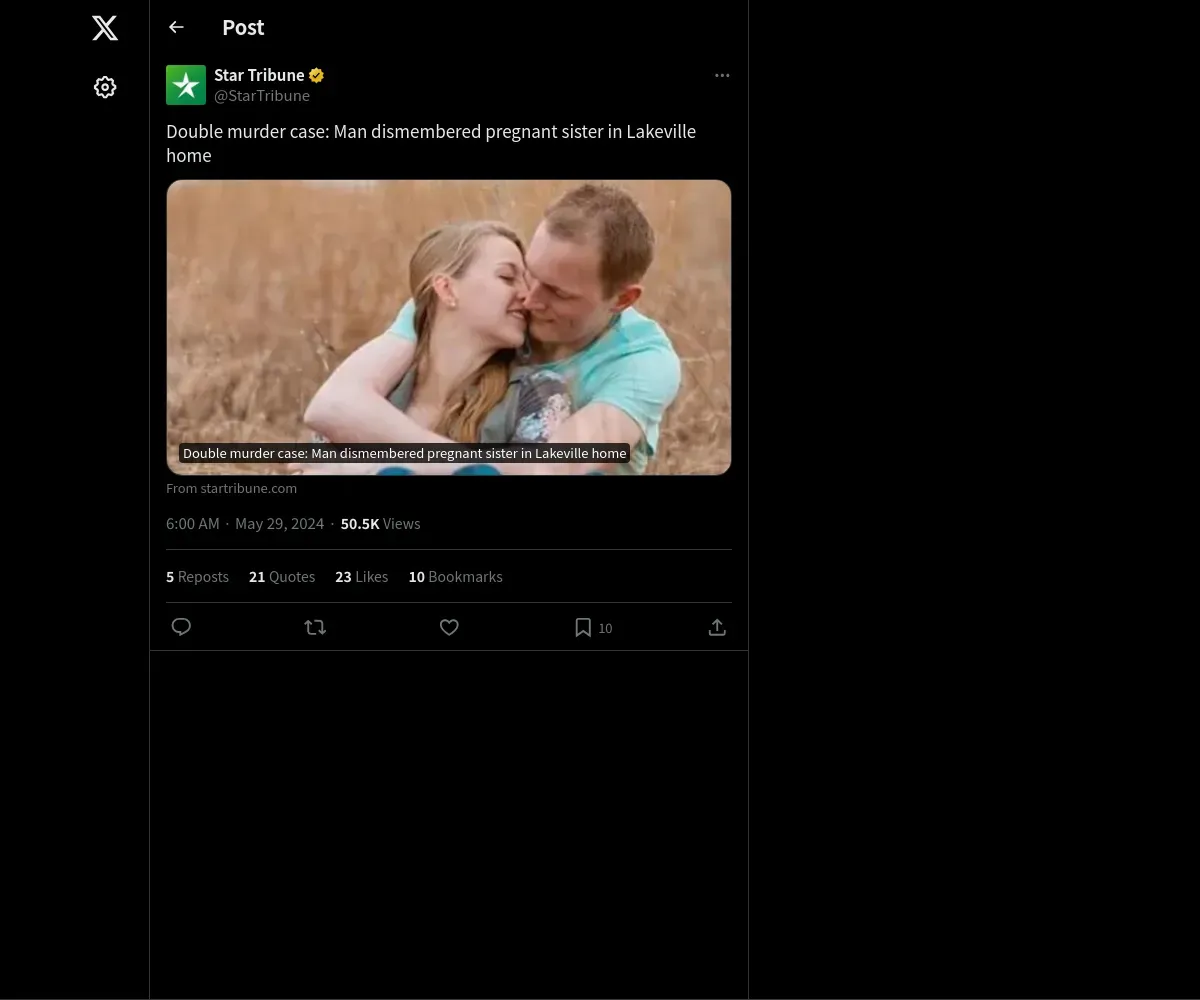Toggle the bookmark on this post
1200x1000 pixels.
pos(583,627)
